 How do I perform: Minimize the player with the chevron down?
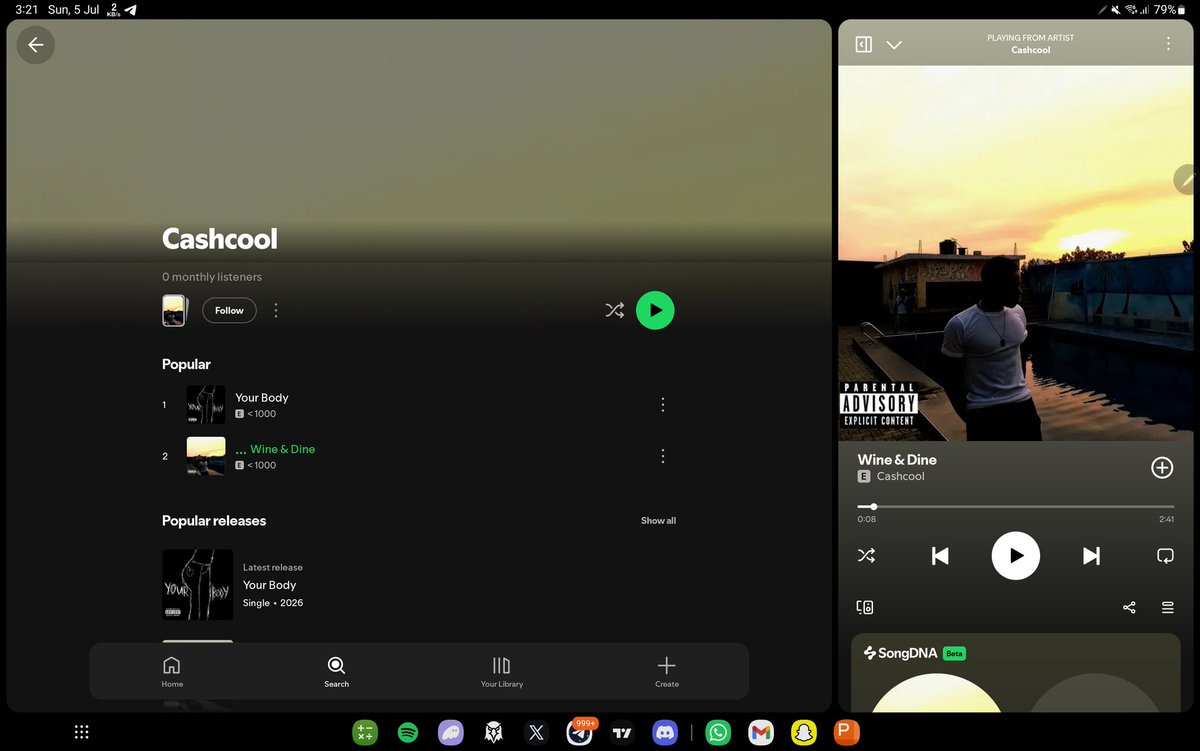tap(894, 45)
